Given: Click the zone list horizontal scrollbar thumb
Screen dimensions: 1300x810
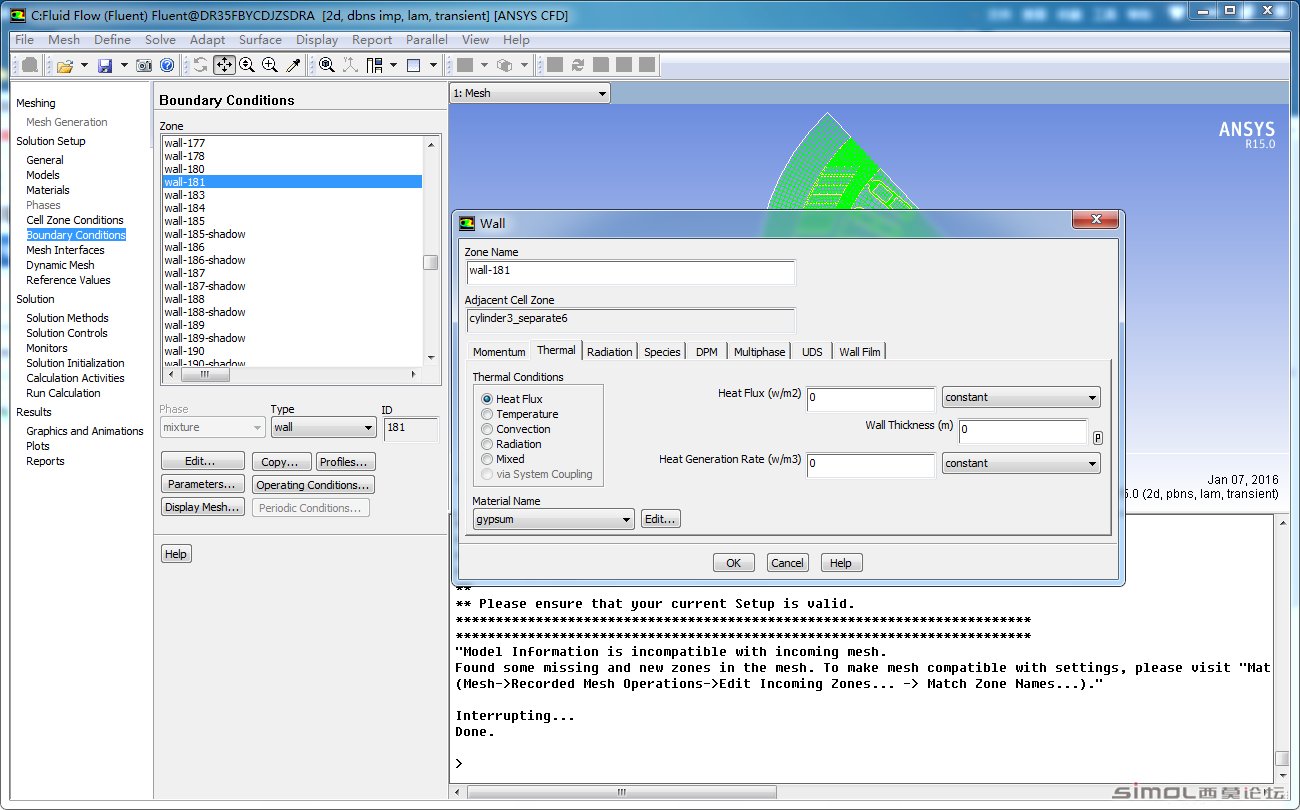Looking at the screenshot, I should [x=205, y=375].
